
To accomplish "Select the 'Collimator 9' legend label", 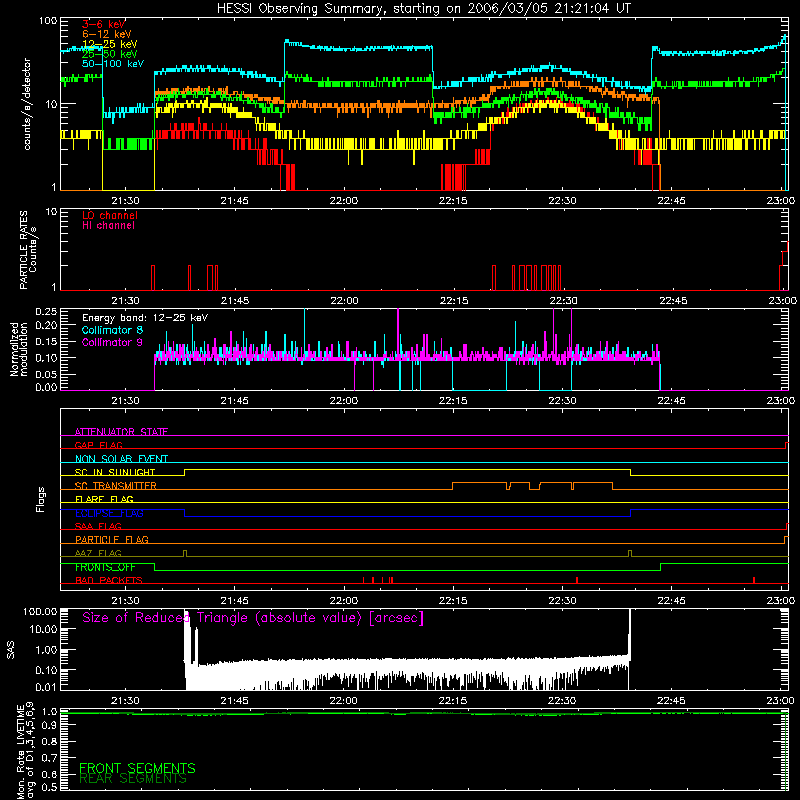I will [x=112, y=342].
